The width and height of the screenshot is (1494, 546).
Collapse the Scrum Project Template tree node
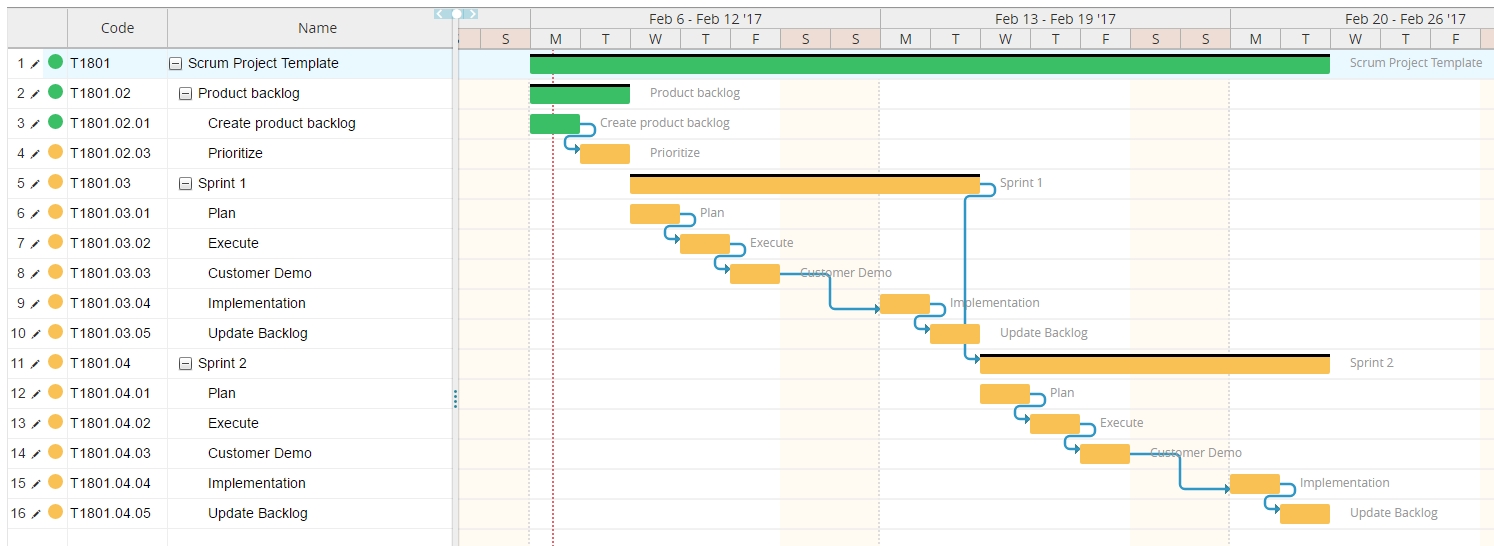pyautogui.click(x=176, y=63)
